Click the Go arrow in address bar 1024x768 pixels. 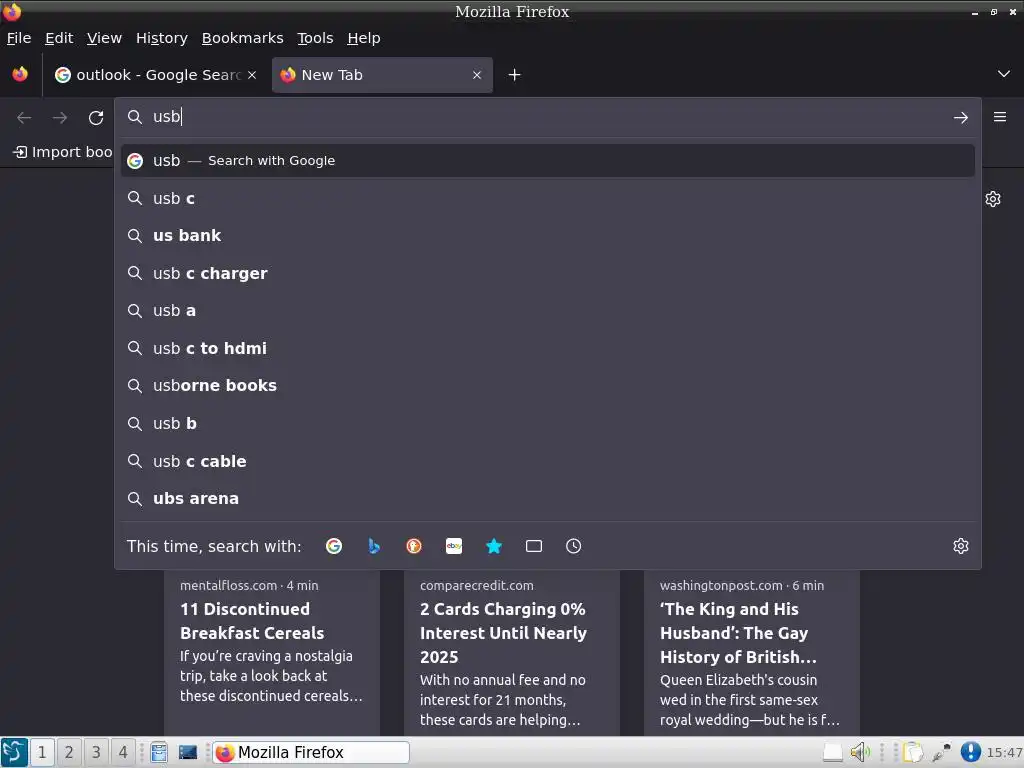(x=961, y=118)
